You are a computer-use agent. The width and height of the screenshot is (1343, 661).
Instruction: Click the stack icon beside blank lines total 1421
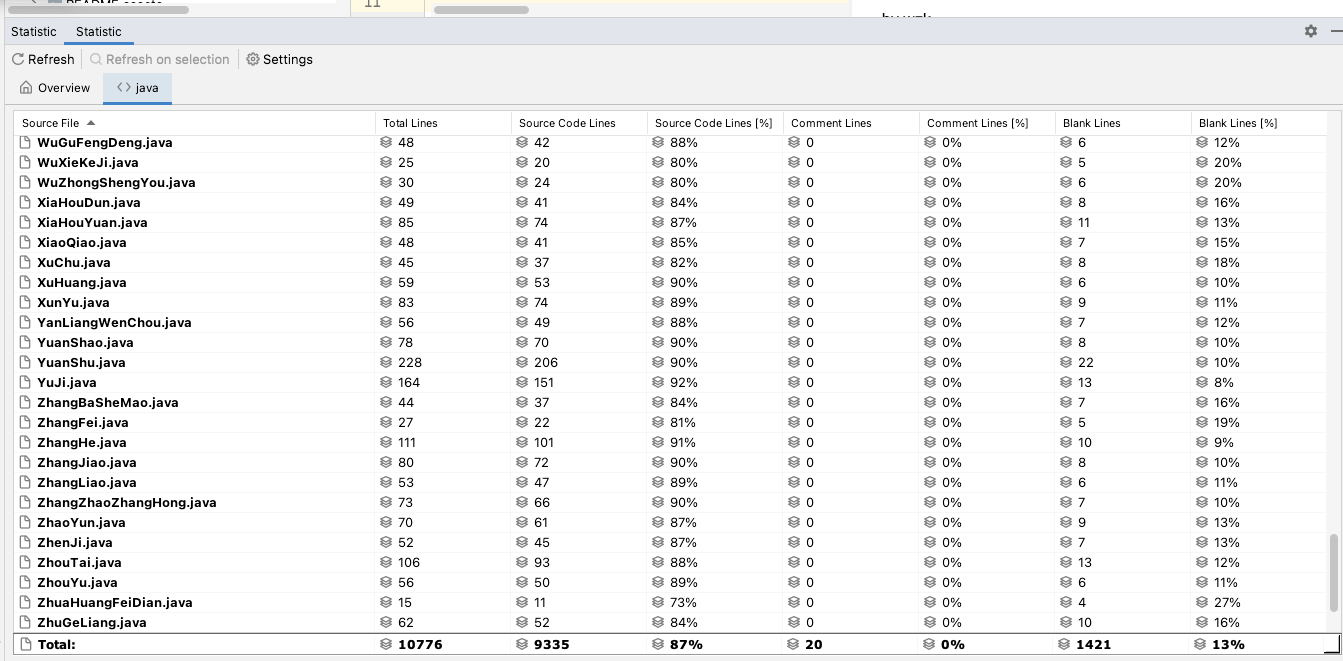1066,644
